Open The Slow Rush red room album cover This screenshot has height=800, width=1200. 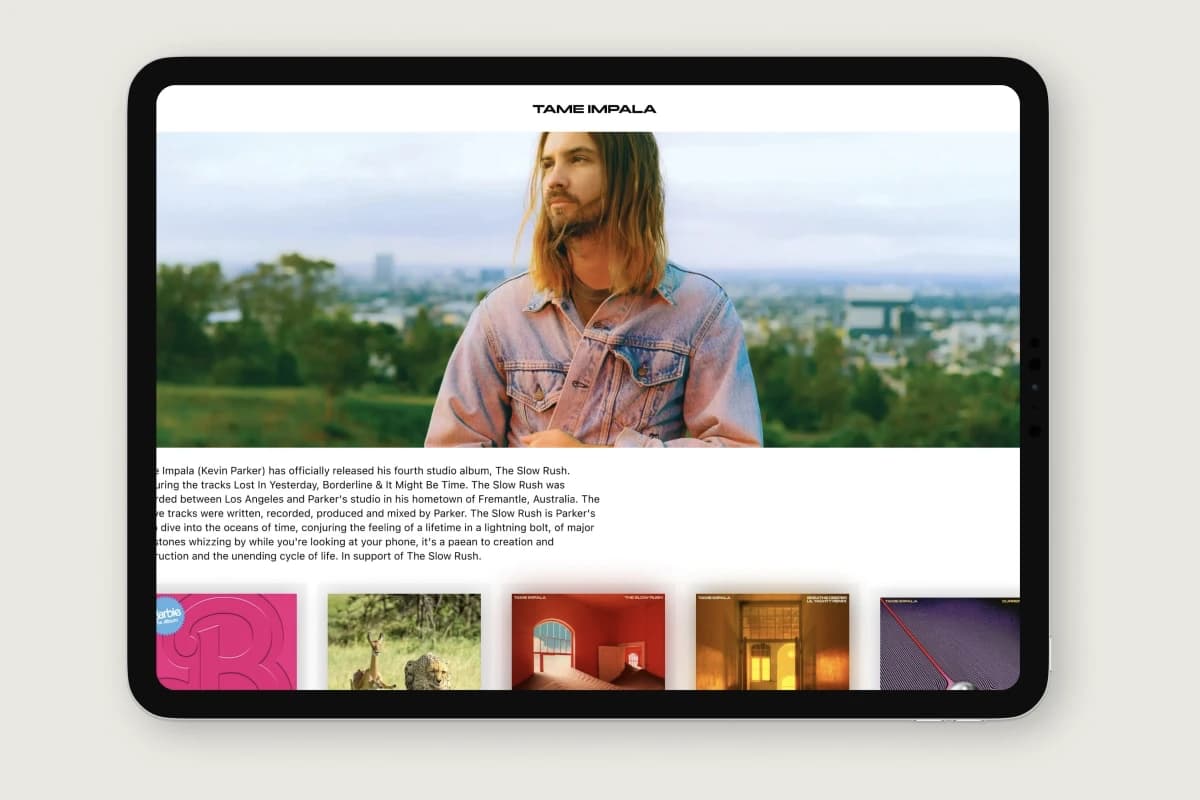pos(588,642)
